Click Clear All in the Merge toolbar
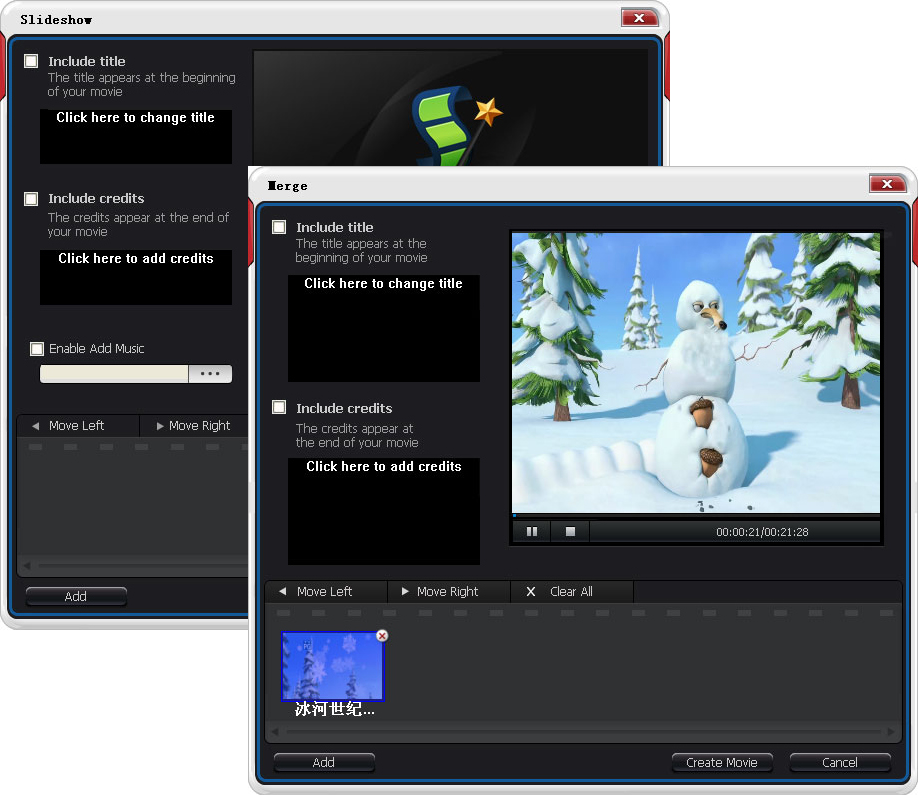The height and width of the screenshot is (795, 918). click(x=572, y=591)
